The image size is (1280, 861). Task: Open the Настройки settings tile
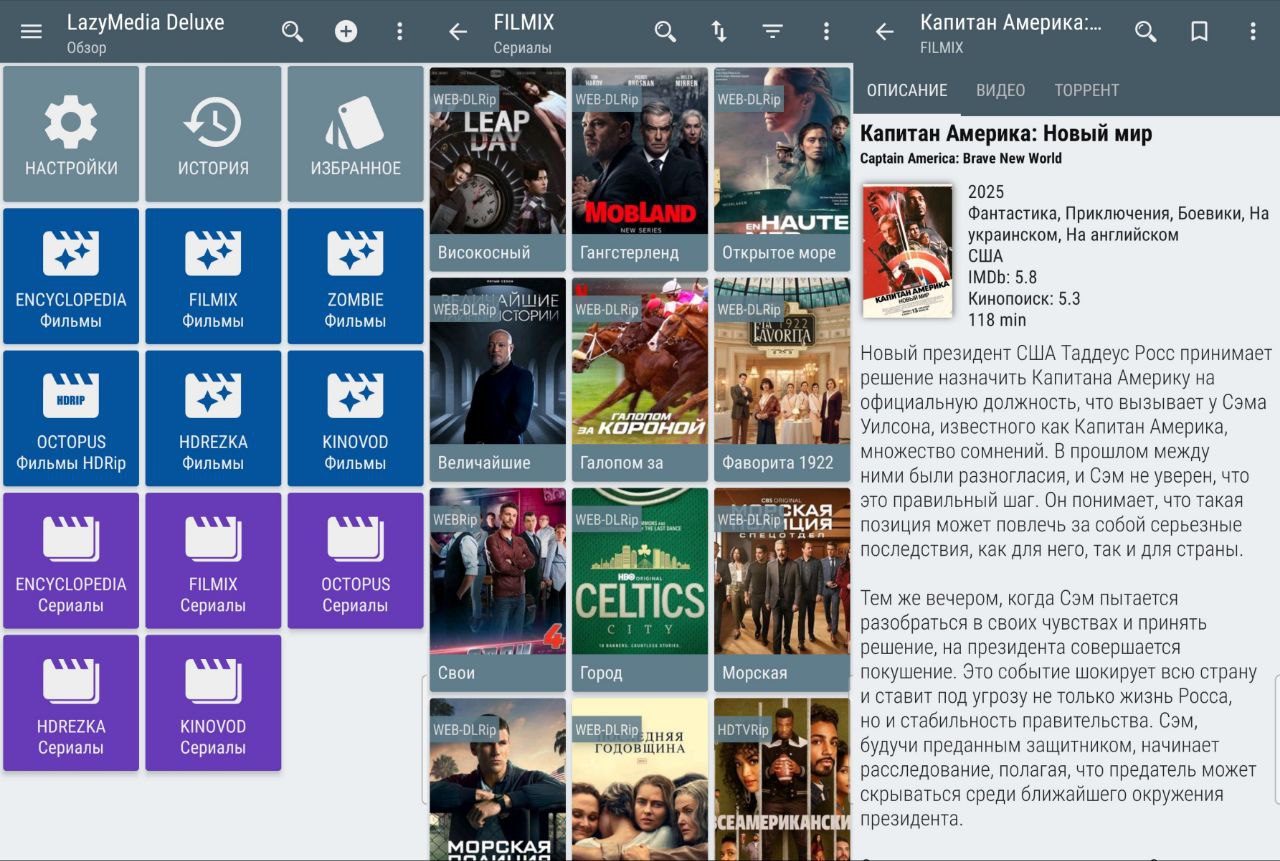[x=71, y=134]
